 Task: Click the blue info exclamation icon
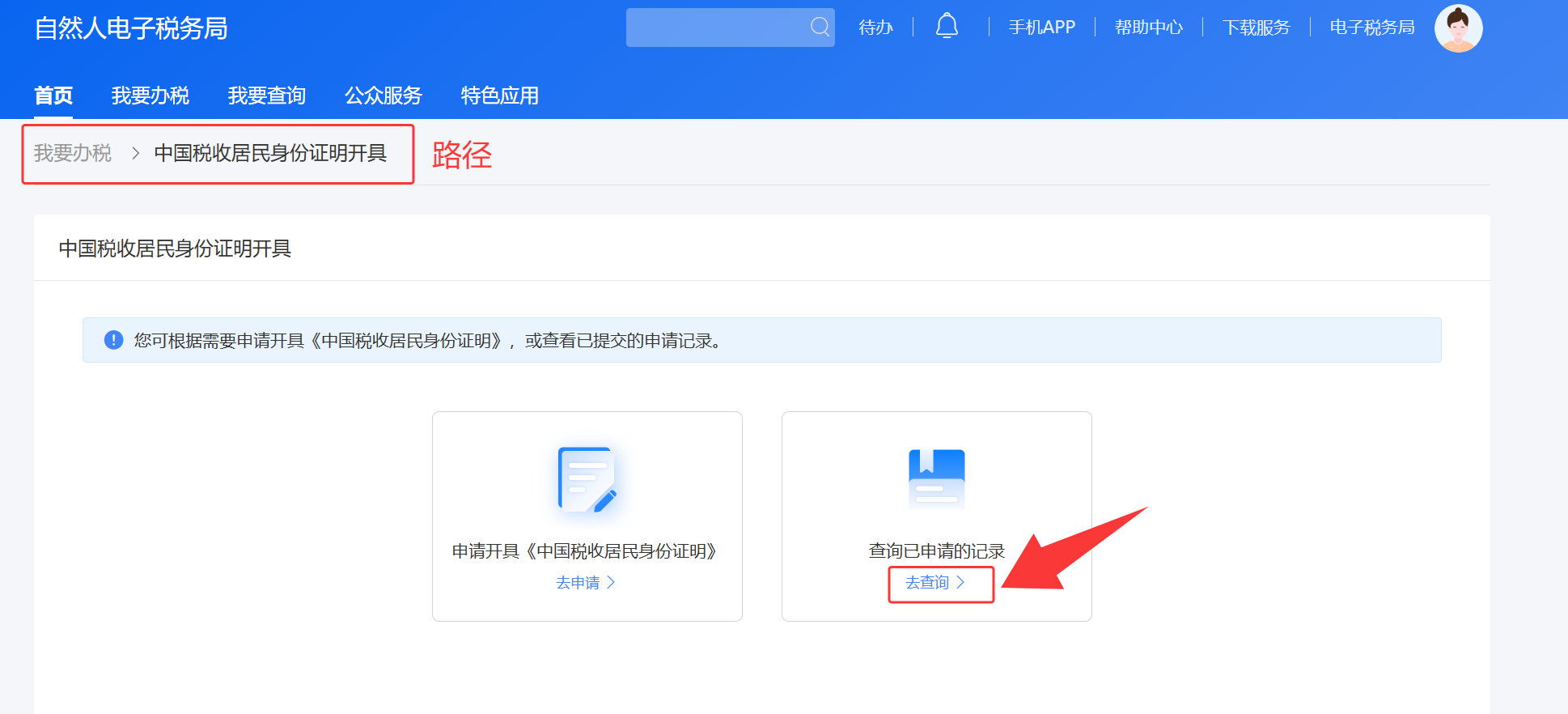[x=114, y=340]
